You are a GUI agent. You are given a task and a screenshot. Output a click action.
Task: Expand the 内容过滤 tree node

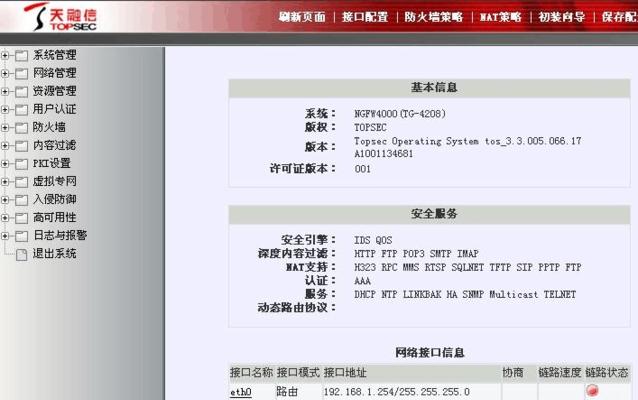[5, 145]
